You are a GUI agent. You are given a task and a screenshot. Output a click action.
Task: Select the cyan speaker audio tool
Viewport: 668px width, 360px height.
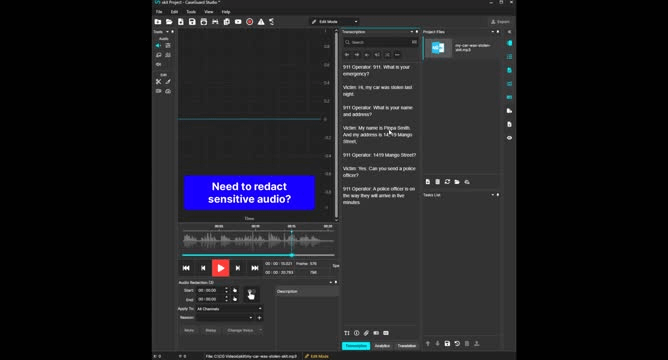(x=158, y=46)
